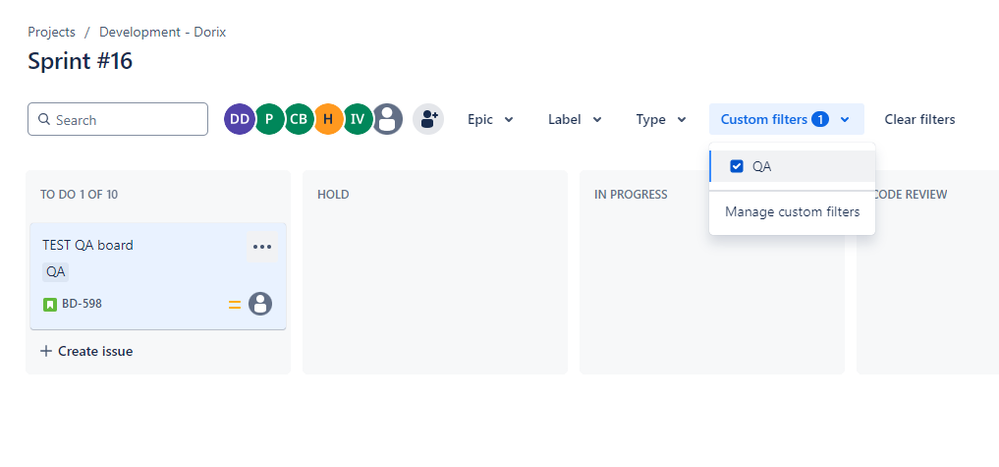Click the search magnifier icon
Image resolution: width=999 pixels, height=467 pixels.
point(44,119)
